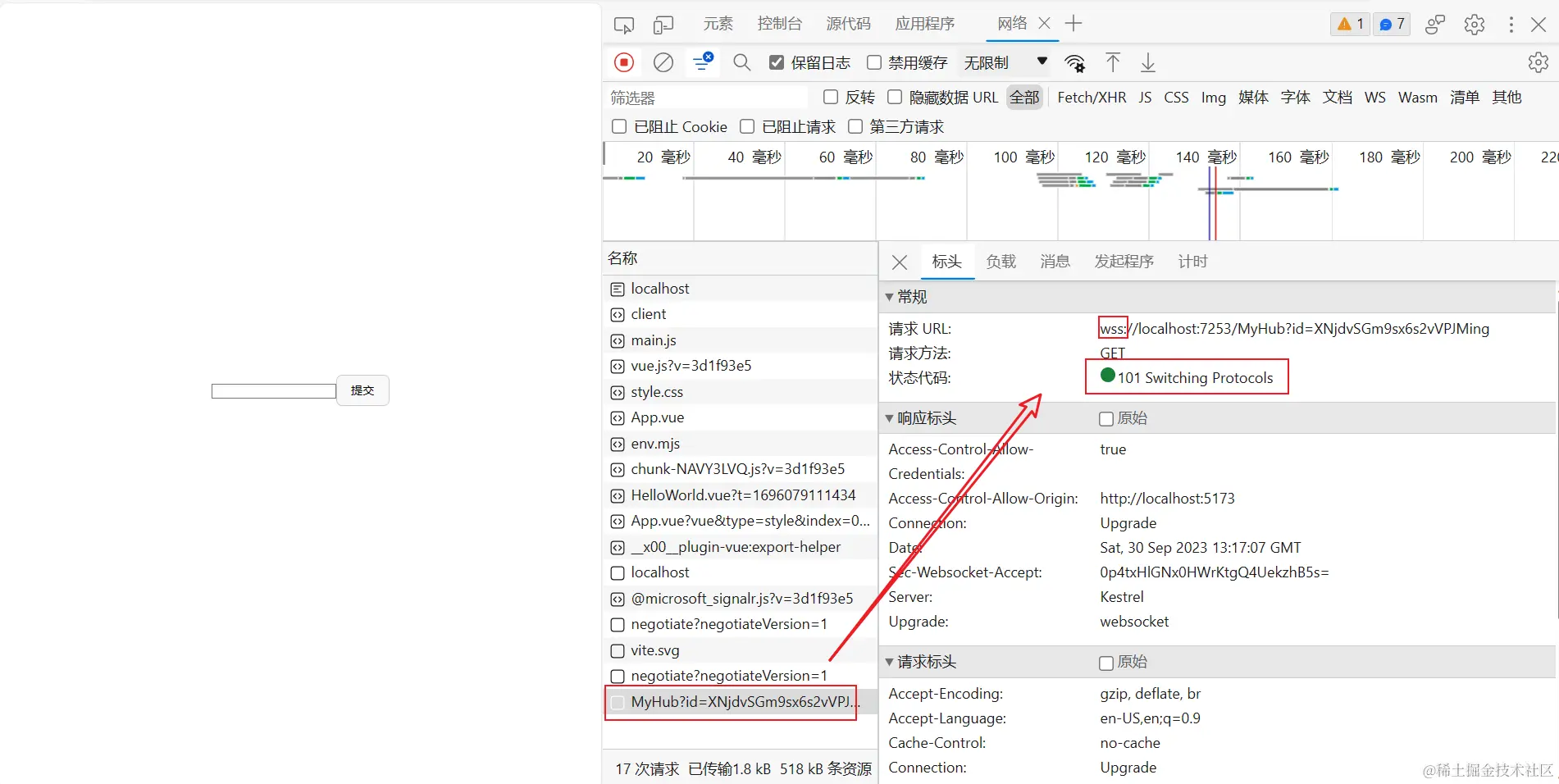The height and width of the screenshot is (784, 1559).
Task: Focus the page text input box
Action: (274, 391)
